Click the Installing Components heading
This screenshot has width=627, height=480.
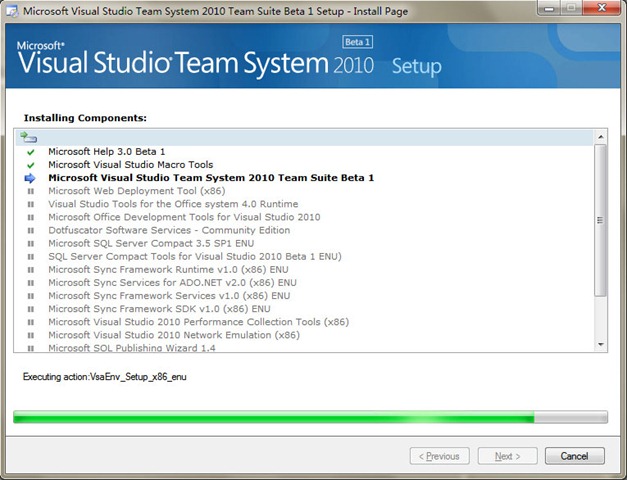(x=85, y=118)
